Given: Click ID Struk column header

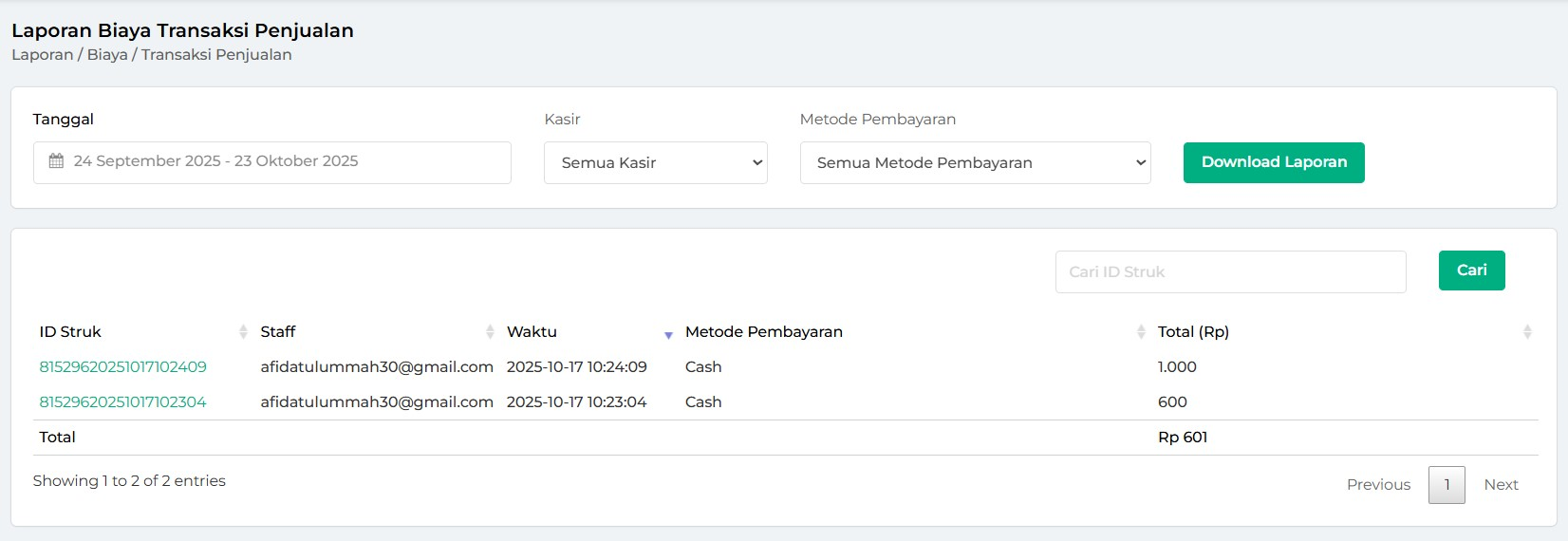Looking at the screenshot, I should (x=70, y=332).
